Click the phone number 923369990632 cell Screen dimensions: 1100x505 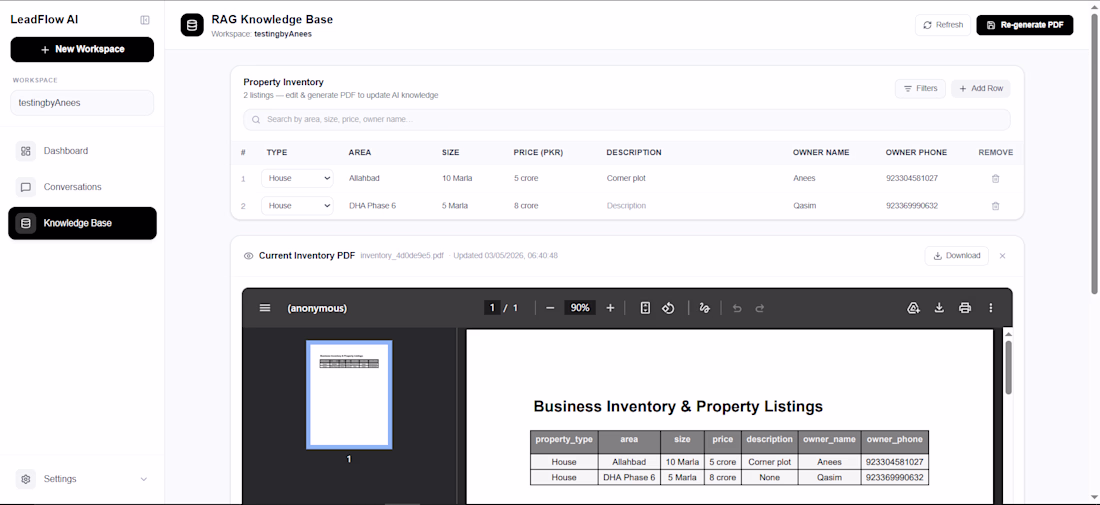coord(912,206)
